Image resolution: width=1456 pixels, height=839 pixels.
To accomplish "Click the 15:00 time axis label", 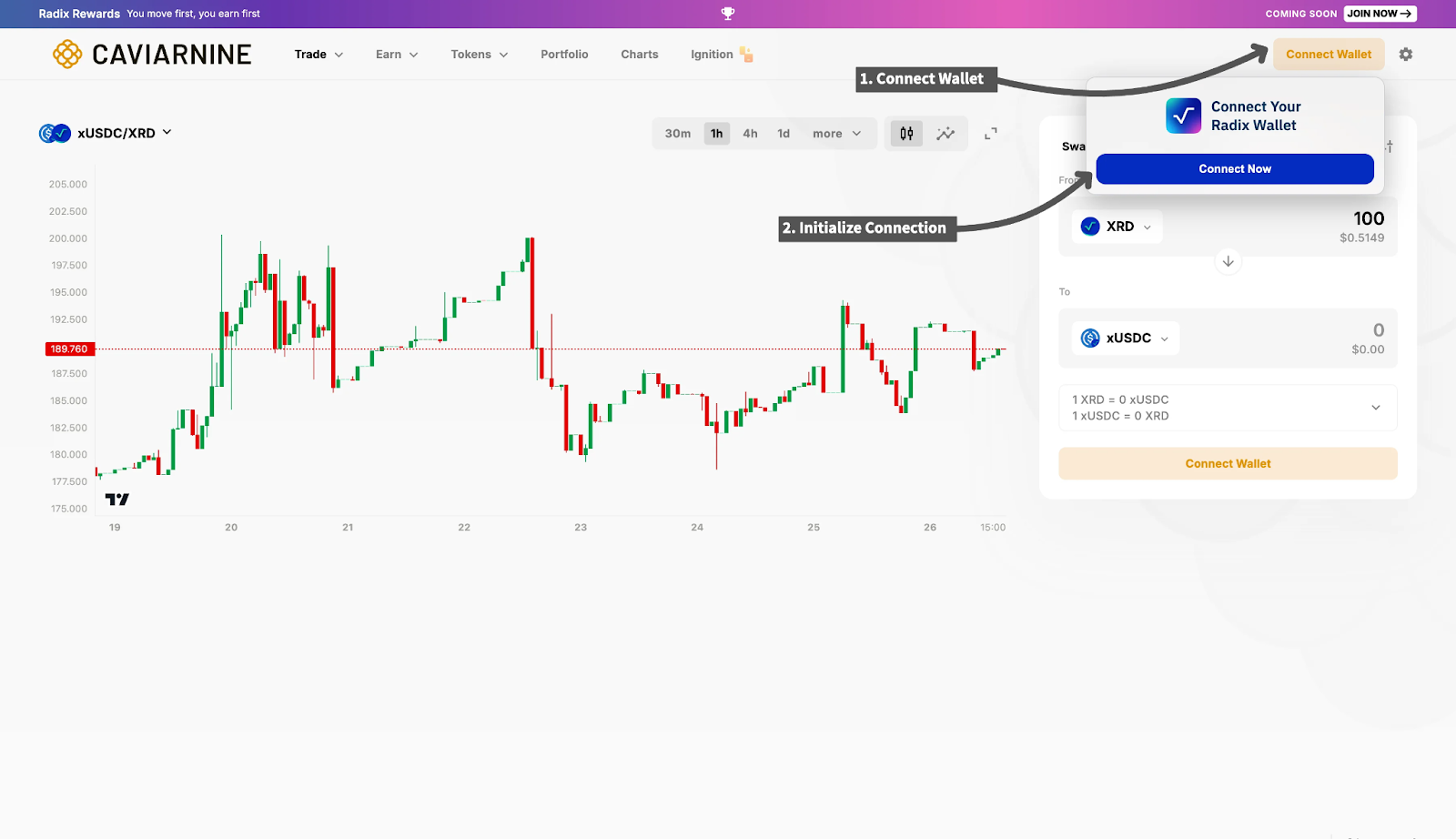I will point(993,528).
